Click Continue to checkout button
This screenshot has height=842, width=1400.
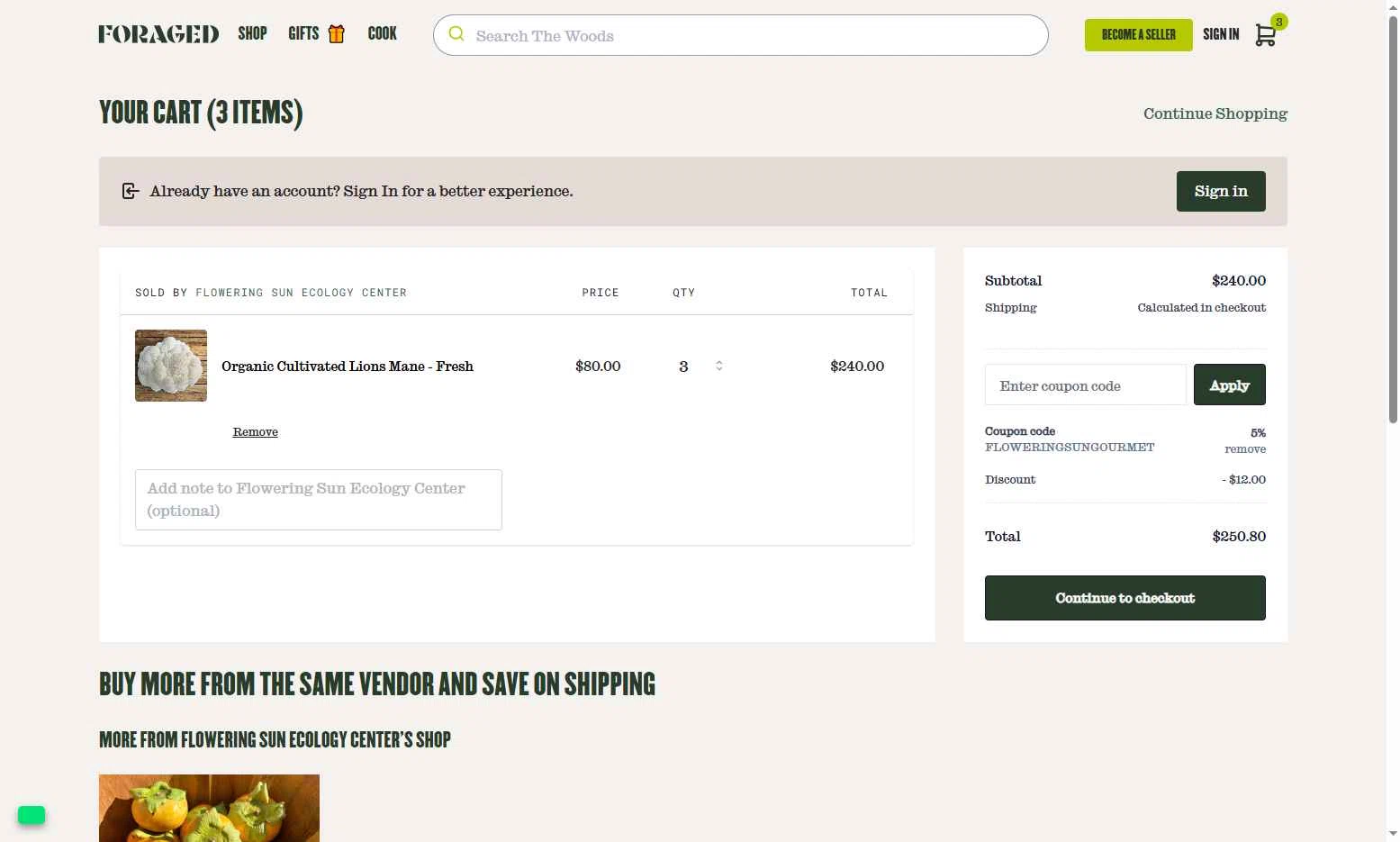click(x=1125, y=598)
